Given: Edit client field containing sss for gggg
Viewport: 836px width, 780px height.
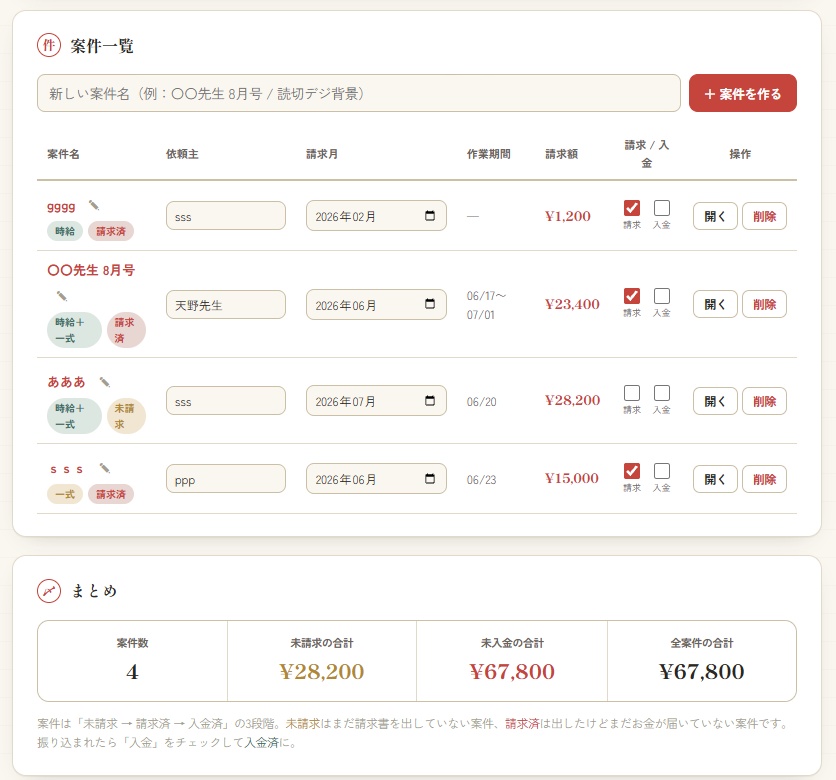Looking at the screenshot, I should 226,216.
